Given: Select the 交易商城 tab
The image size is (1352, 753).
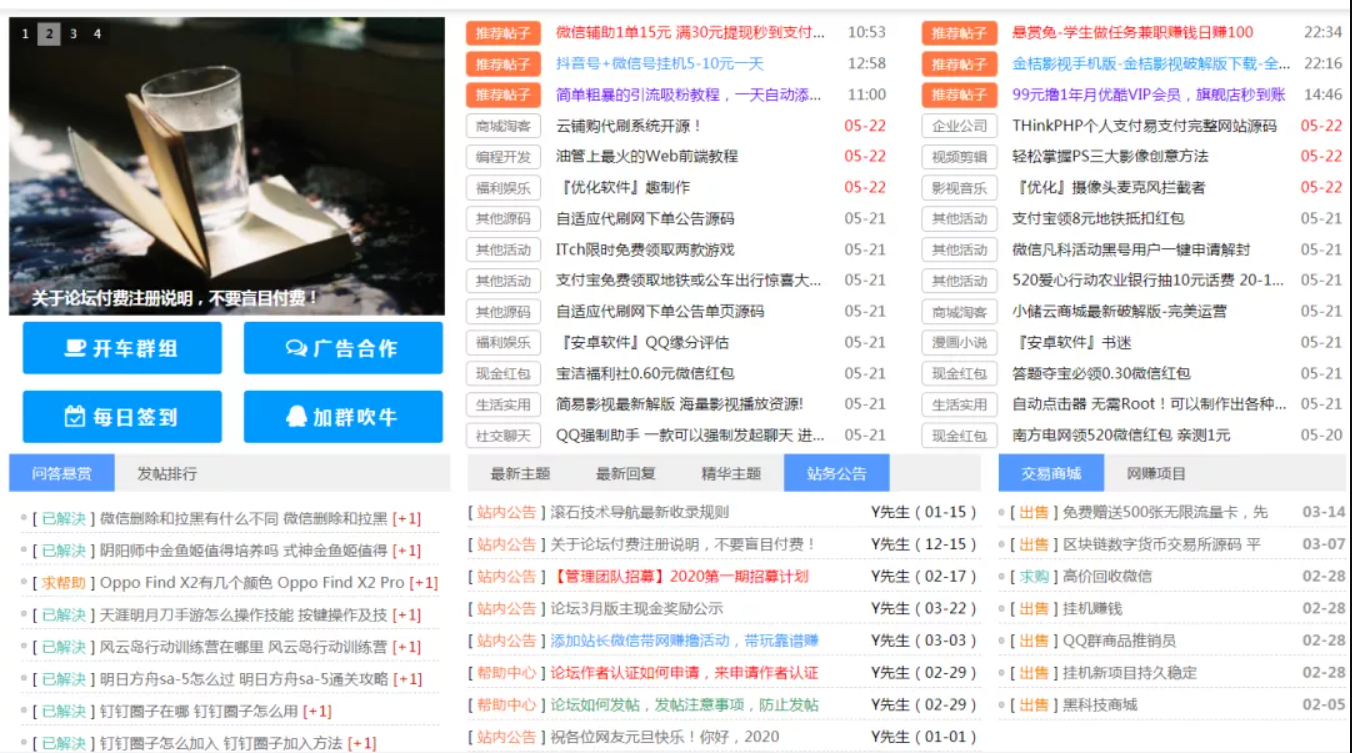Looking at the screenshot, I should pos(1051,473).
